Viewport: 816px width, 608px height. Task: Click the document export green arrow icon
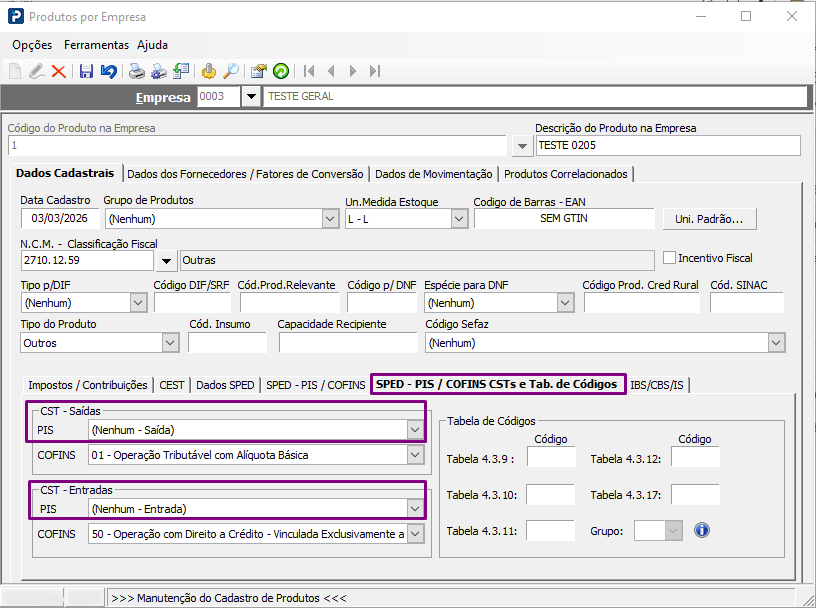(181, 71)
